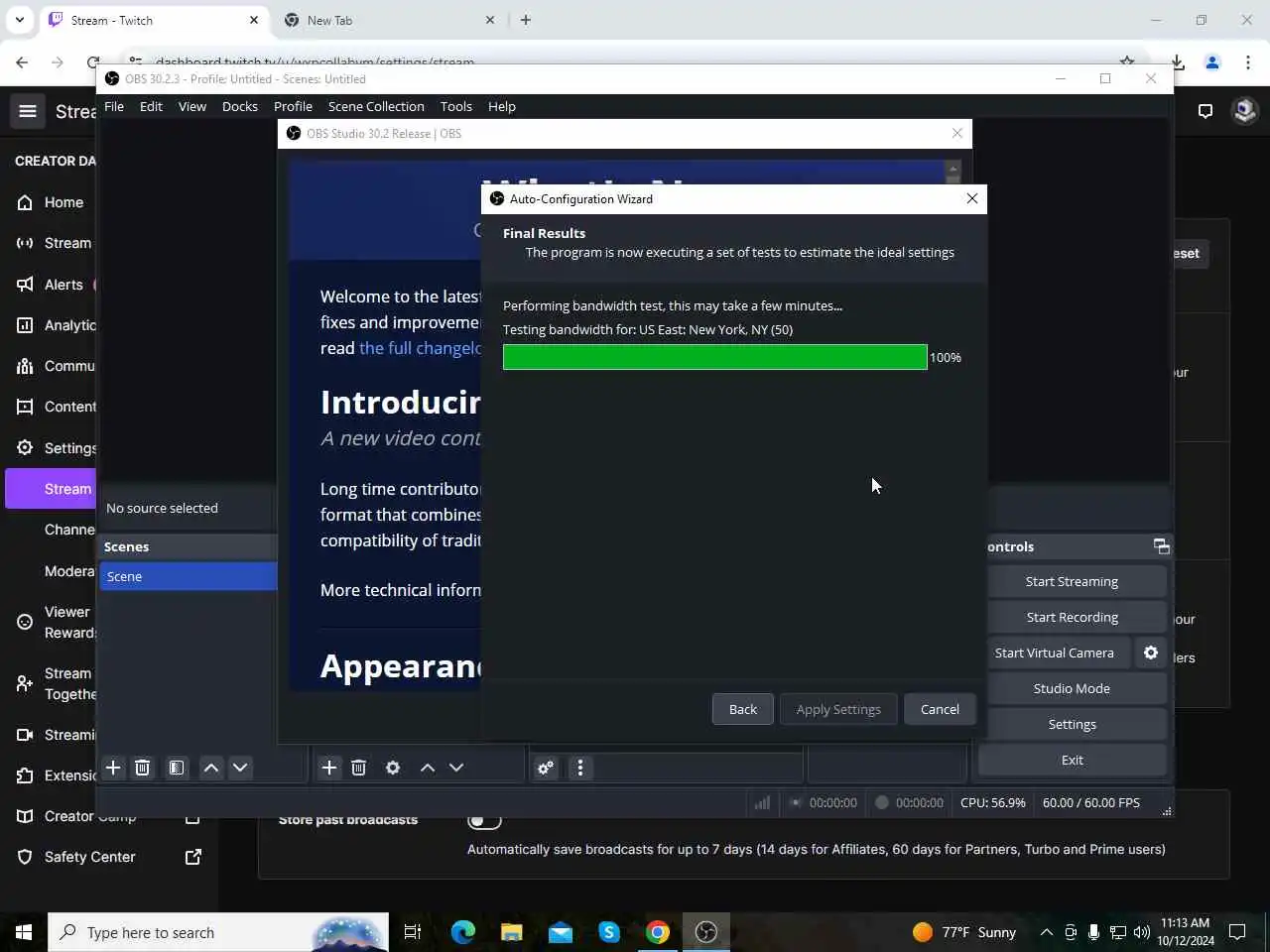Viewport: 1270px width, 952px height.
Task: Open scene filters icon in Scenes panel
Action: (176, 768)
